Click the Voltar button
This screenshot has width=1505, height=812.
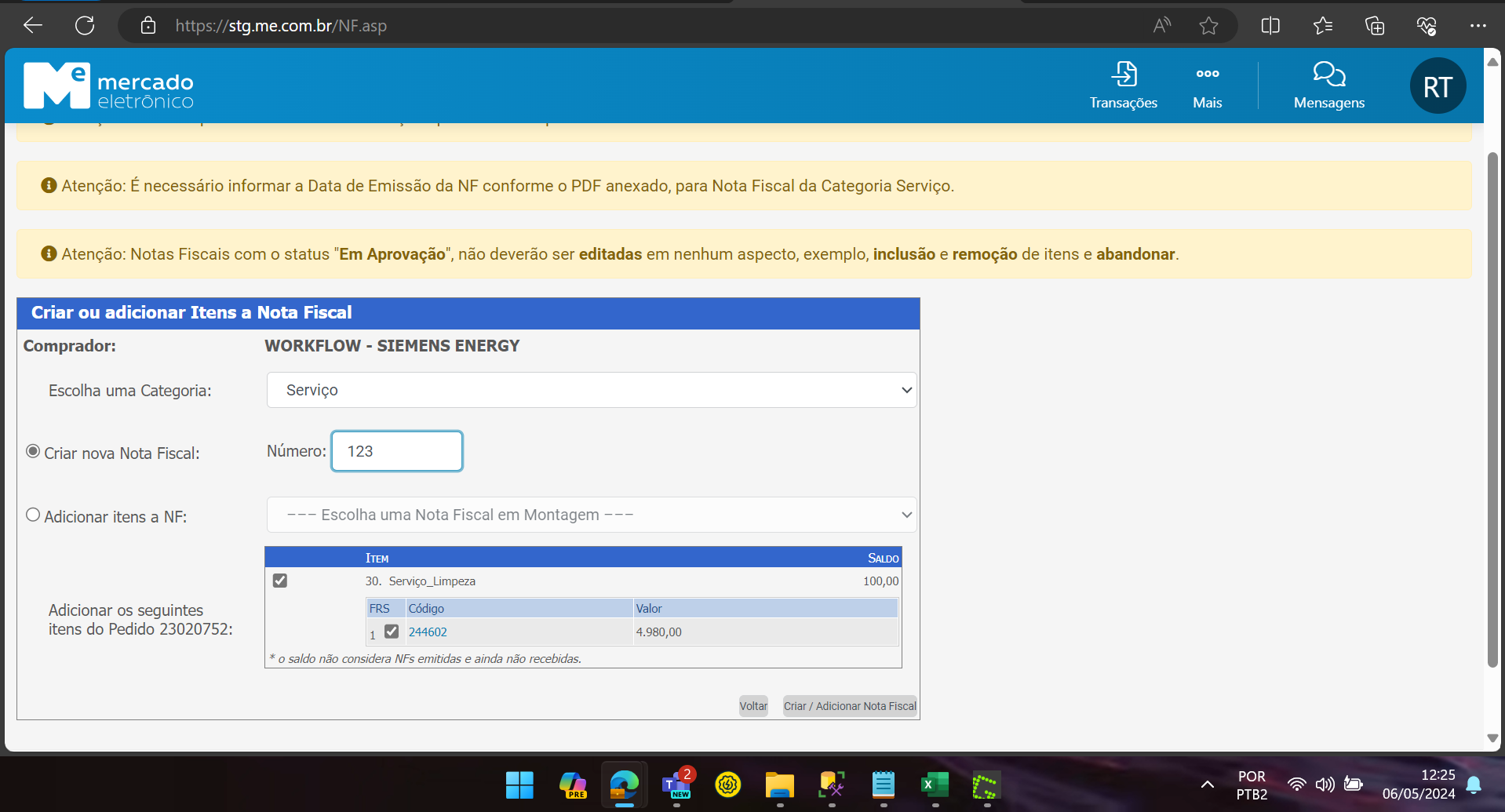tap(753, 706)
